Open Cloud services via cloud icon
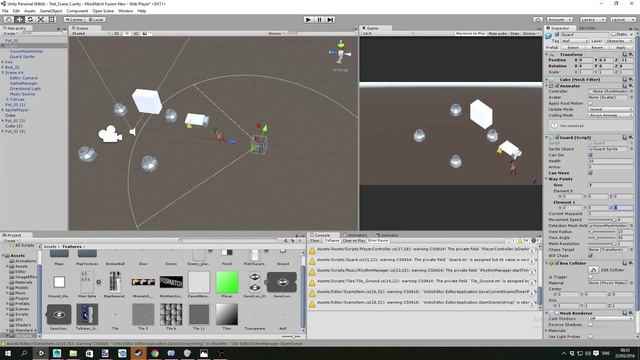The image size is (640, 360). (x=538, y=19)
